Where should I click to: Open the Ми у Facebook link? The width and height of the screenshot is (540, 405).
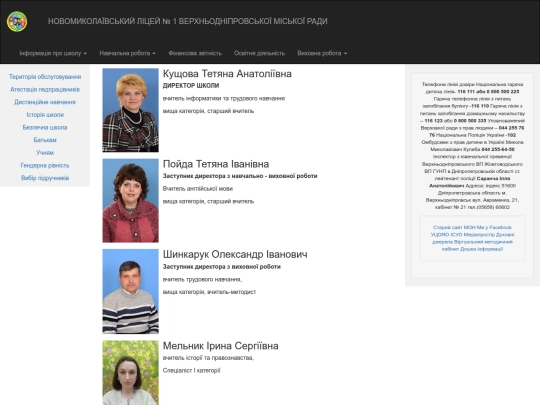coord(495,227)
